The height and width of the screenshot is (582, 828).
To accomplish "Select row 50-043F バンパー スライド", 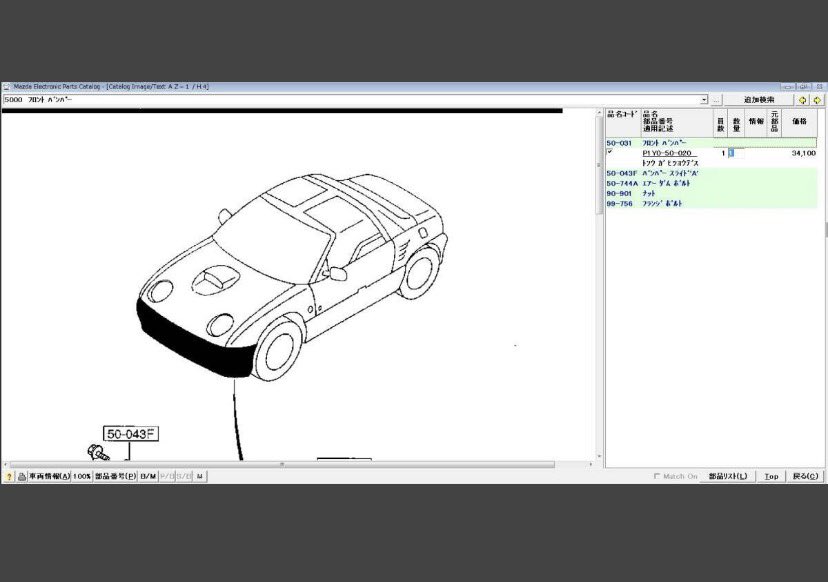I will tap(711, 173).
